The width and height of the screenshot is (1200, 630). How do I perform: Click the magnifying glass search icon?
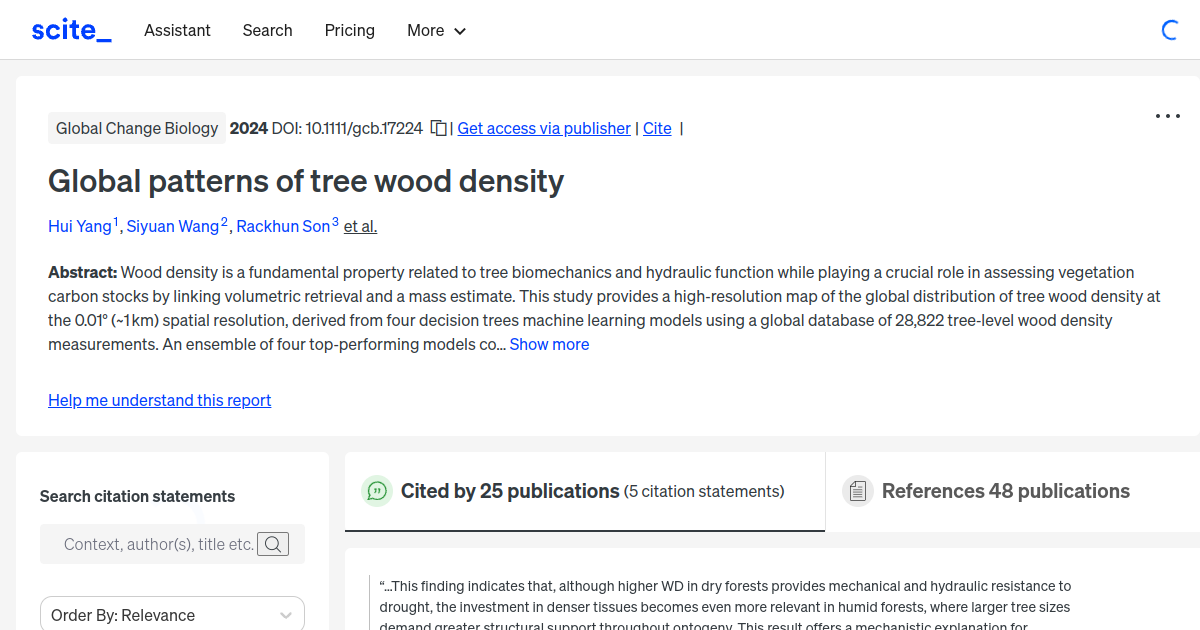(x=272, y=544)
